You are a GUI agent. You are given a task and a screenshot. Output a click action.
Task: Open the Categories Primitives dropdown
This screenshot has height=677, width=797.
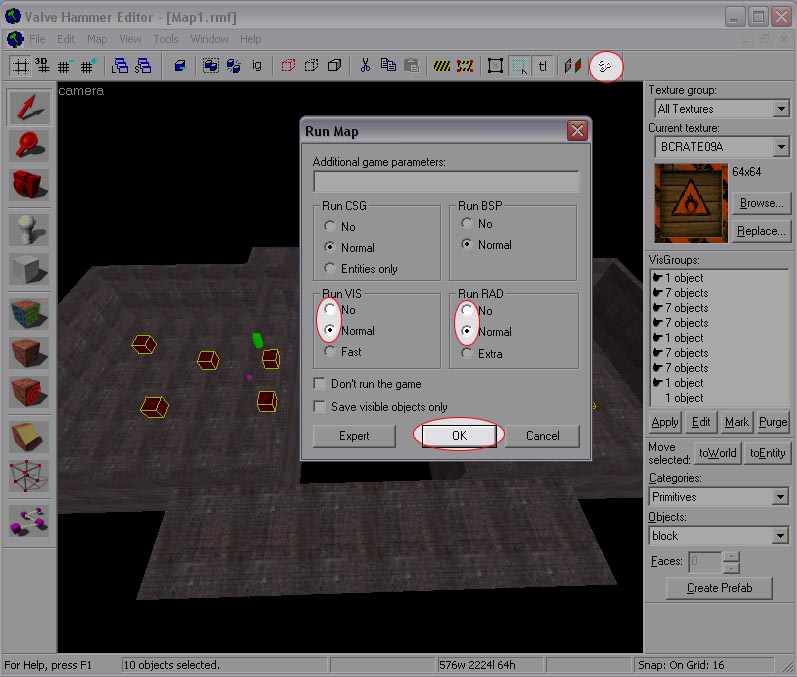pos(781,497)
